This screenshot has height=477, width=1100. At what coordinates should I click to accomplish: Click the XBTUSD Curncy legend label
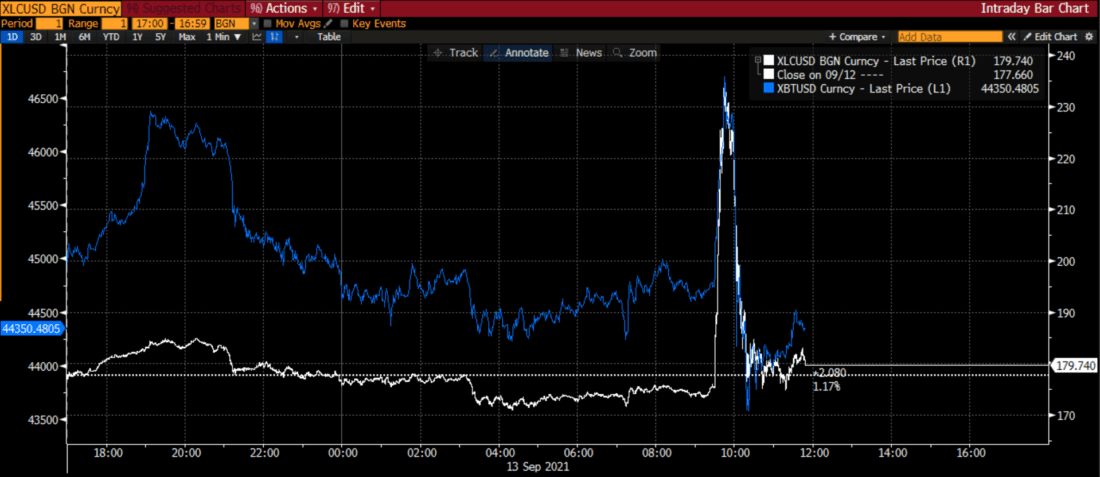click(x=864, y=89)
